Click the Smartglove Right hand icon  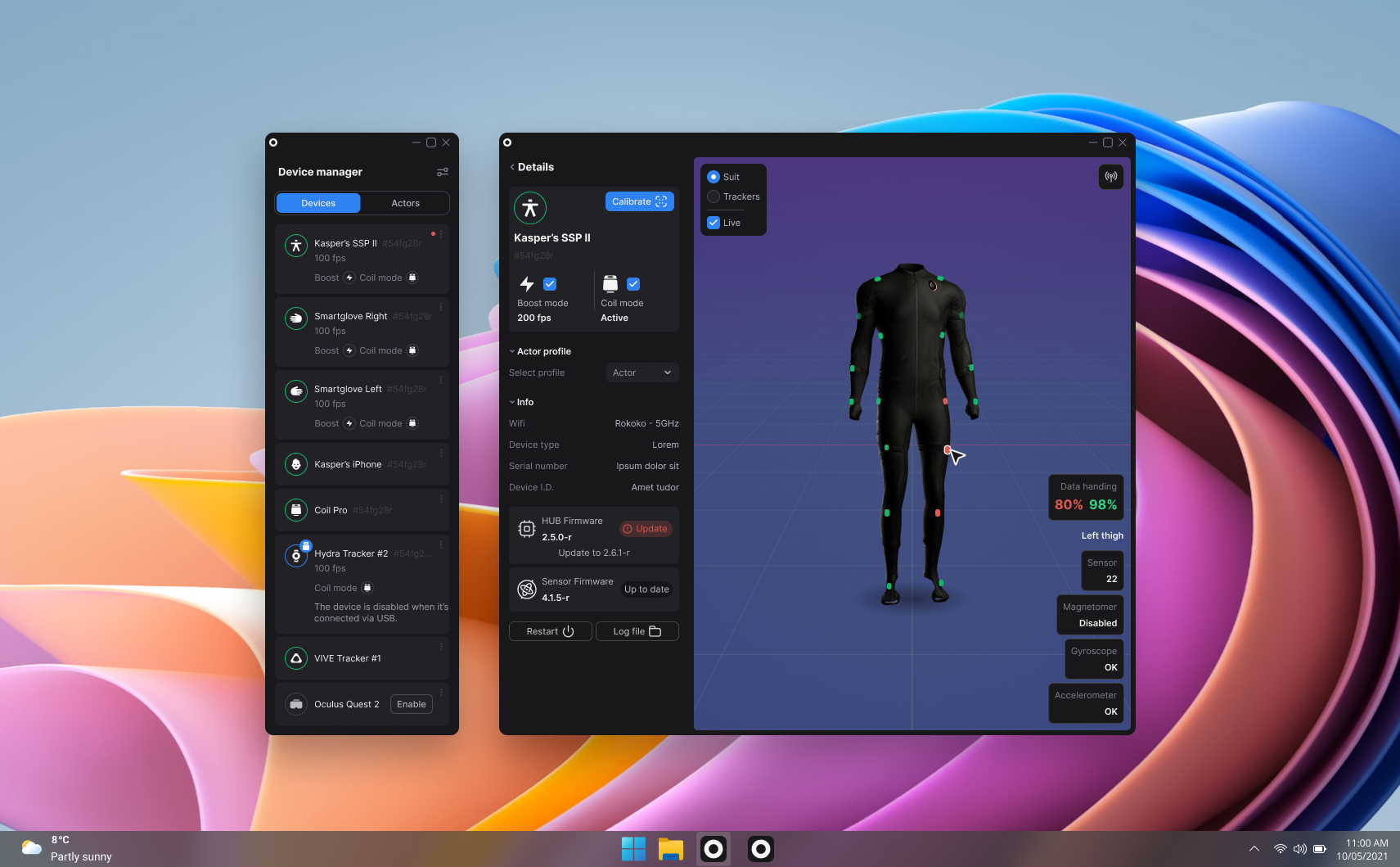point(296,318)
